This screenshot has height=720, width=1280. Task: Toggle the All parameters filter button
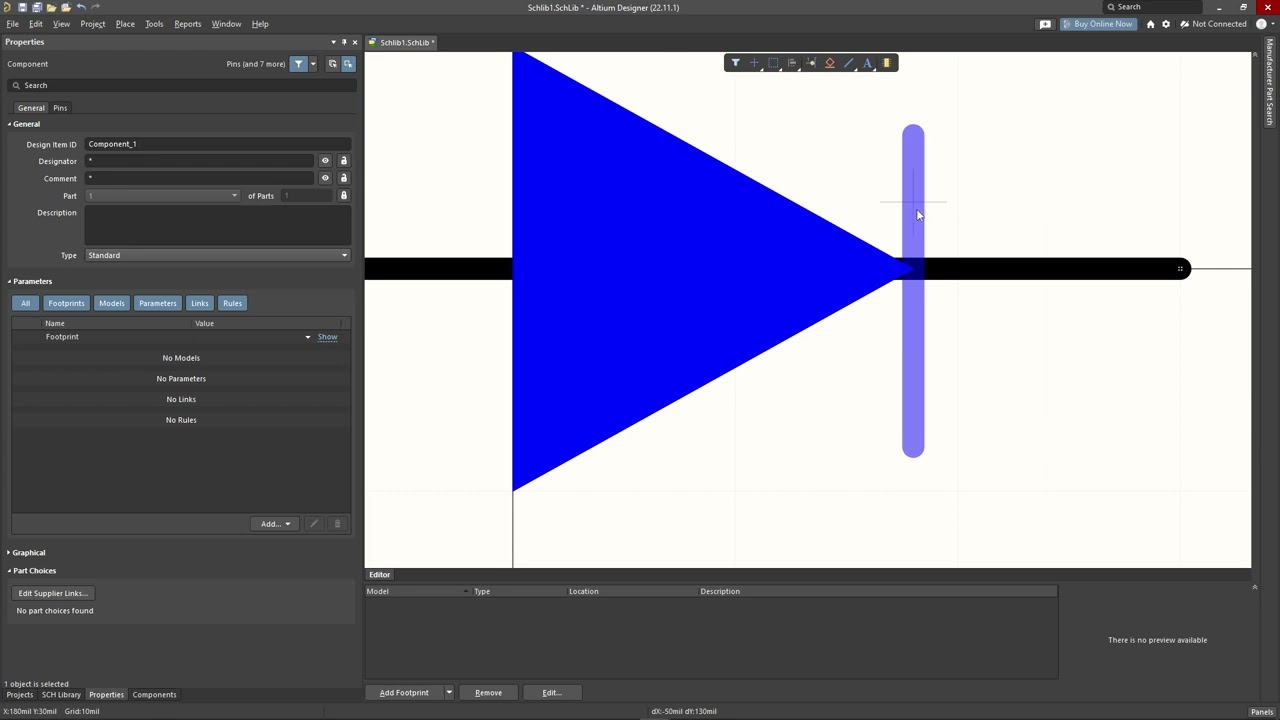point(25,303)
